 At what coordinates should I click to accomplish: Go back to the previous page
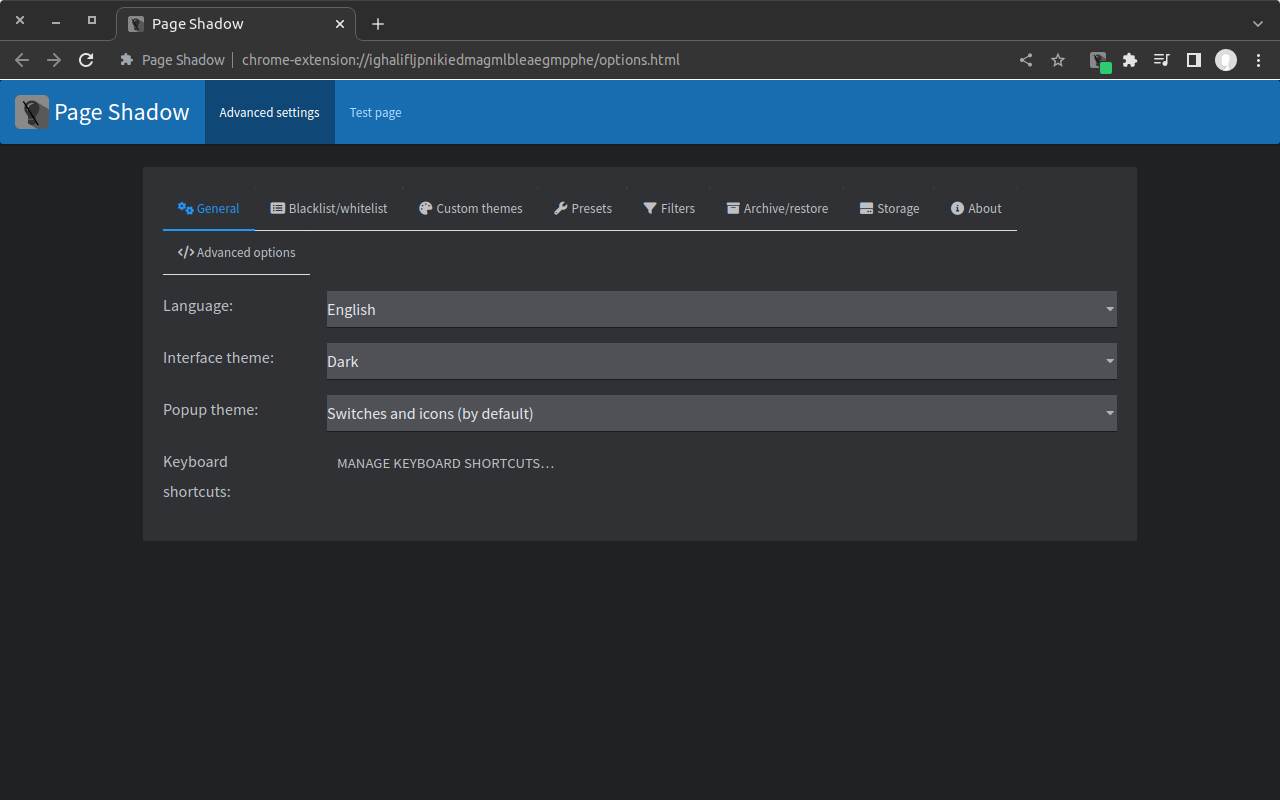click(x=22, y=60)
